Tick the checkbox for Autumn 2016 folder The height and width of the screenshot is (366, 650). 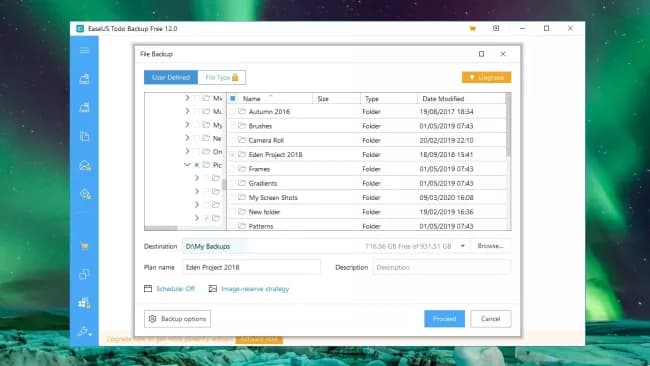coord(233,111)
